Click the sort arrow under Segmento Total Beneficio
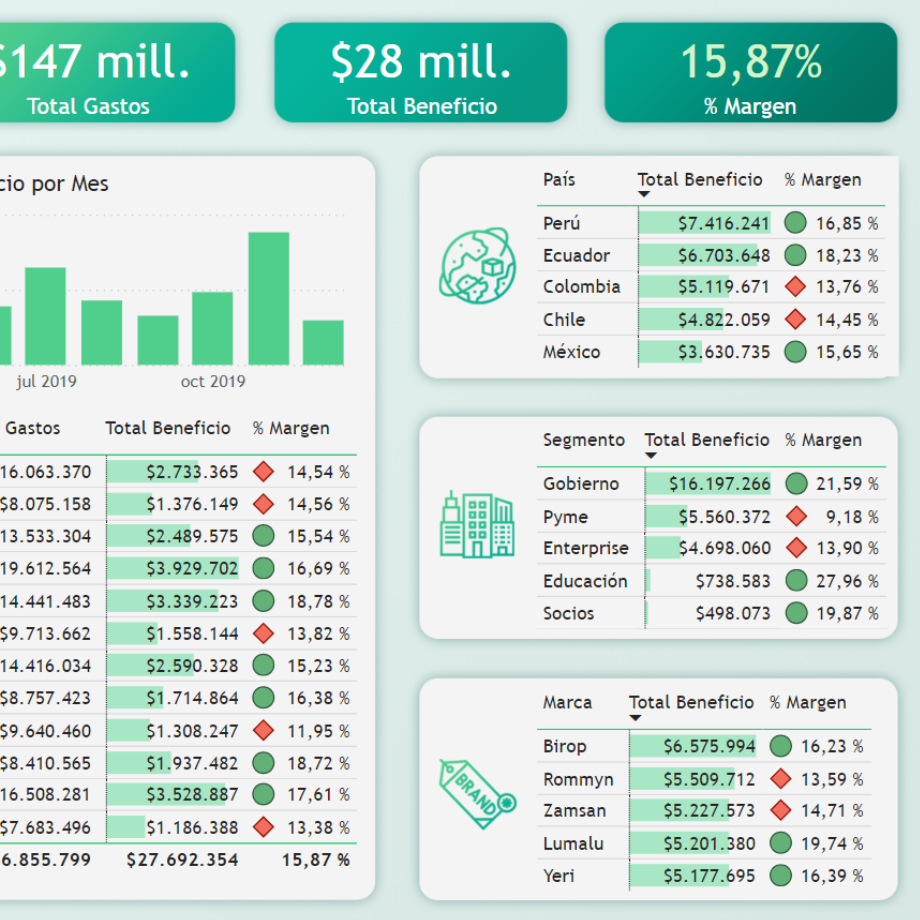This screenshot has height=920, width=920. [651, 455]
